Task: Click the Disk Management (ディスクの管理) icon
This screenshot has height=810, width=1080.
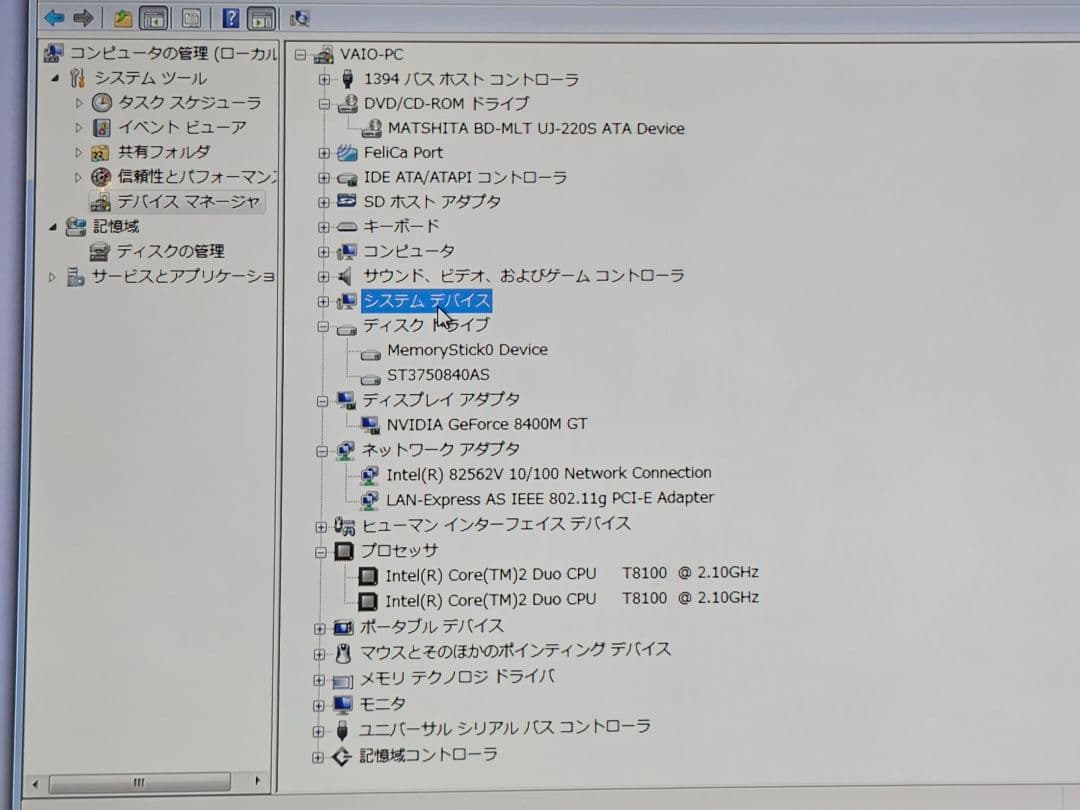Action: [100, 251]
